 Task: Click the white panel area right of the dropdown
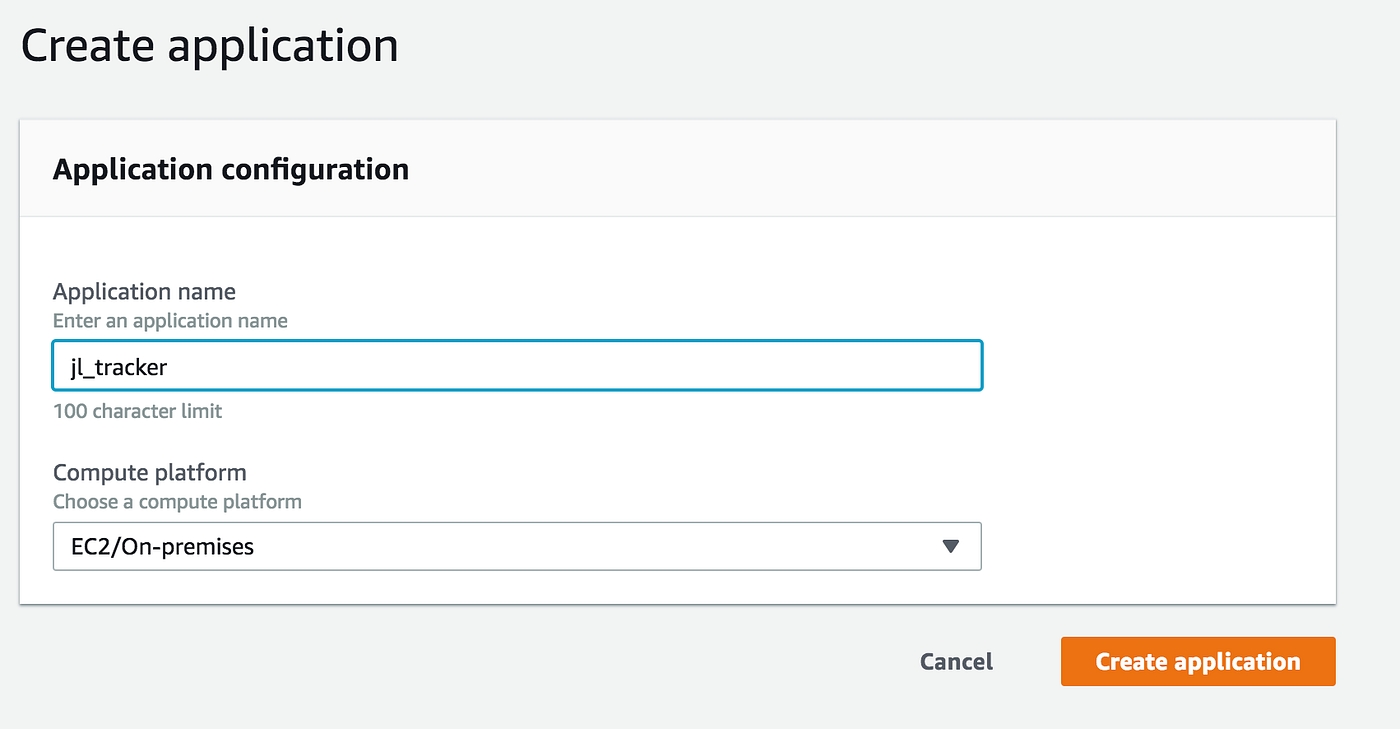pos(1150,546)
